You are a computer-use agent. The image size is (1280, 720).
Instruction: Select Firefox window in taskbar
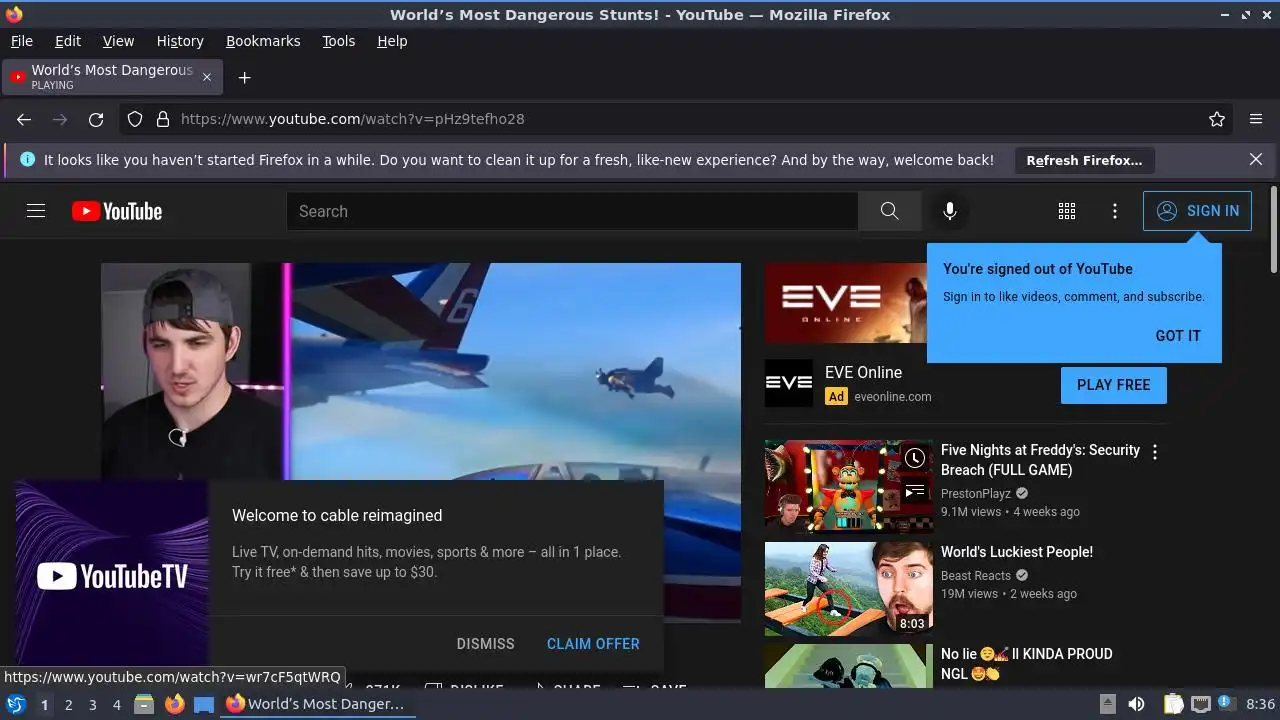click(x=318, y=704)
